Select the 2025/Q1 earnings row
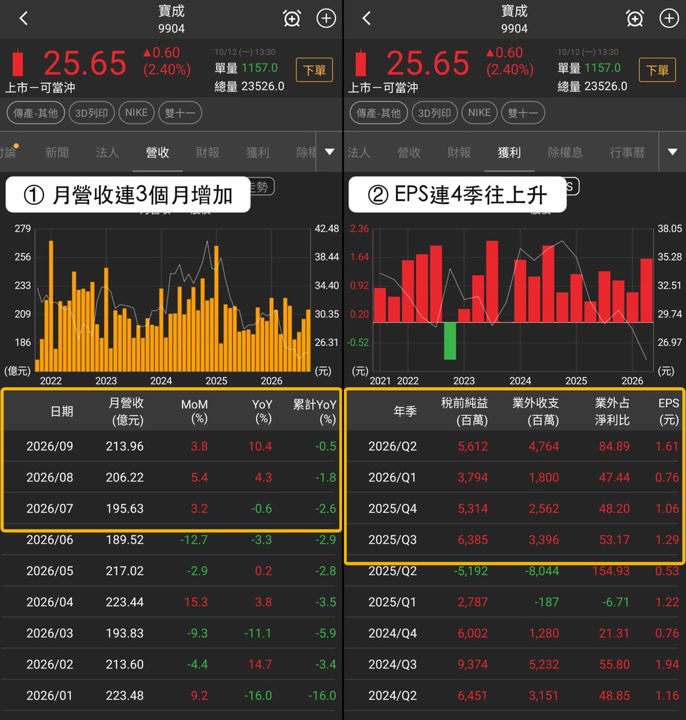The image size is (686, 720). pyautogui.click(x=515, y=602)
